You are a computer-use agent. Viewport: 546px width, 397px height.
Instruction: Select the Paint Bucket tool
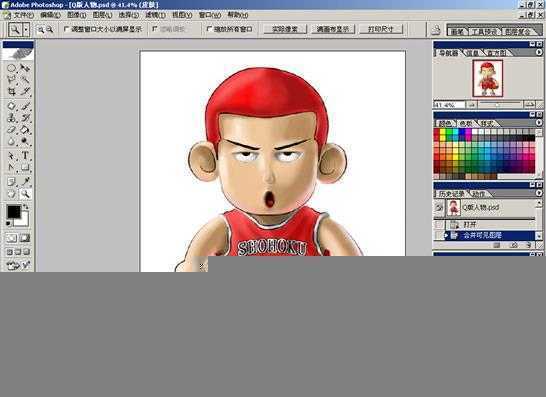(24, 130)
